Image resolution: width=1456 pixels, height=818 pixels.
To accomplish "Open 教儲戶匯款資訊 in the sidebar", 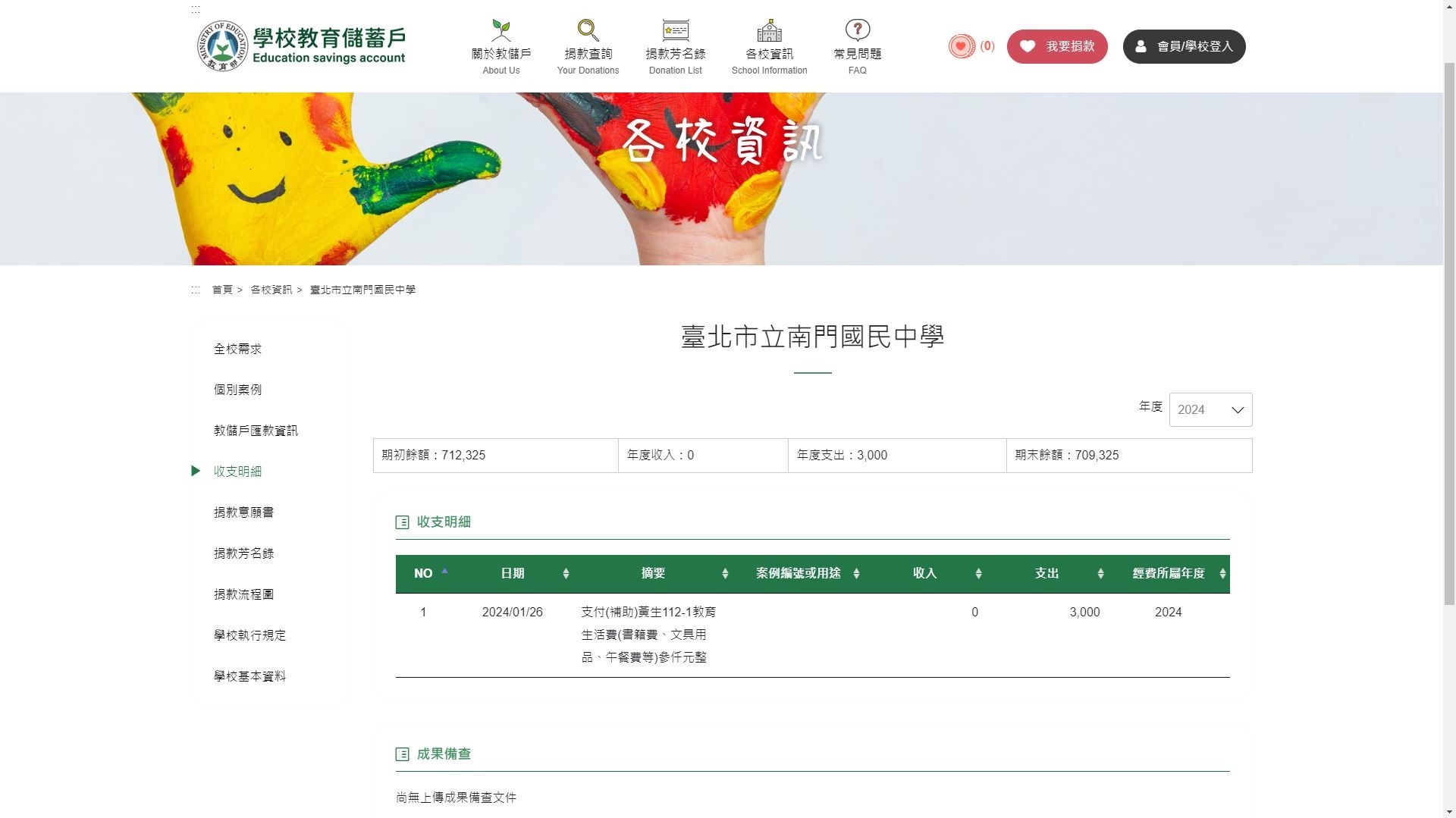I will point(256,431).
